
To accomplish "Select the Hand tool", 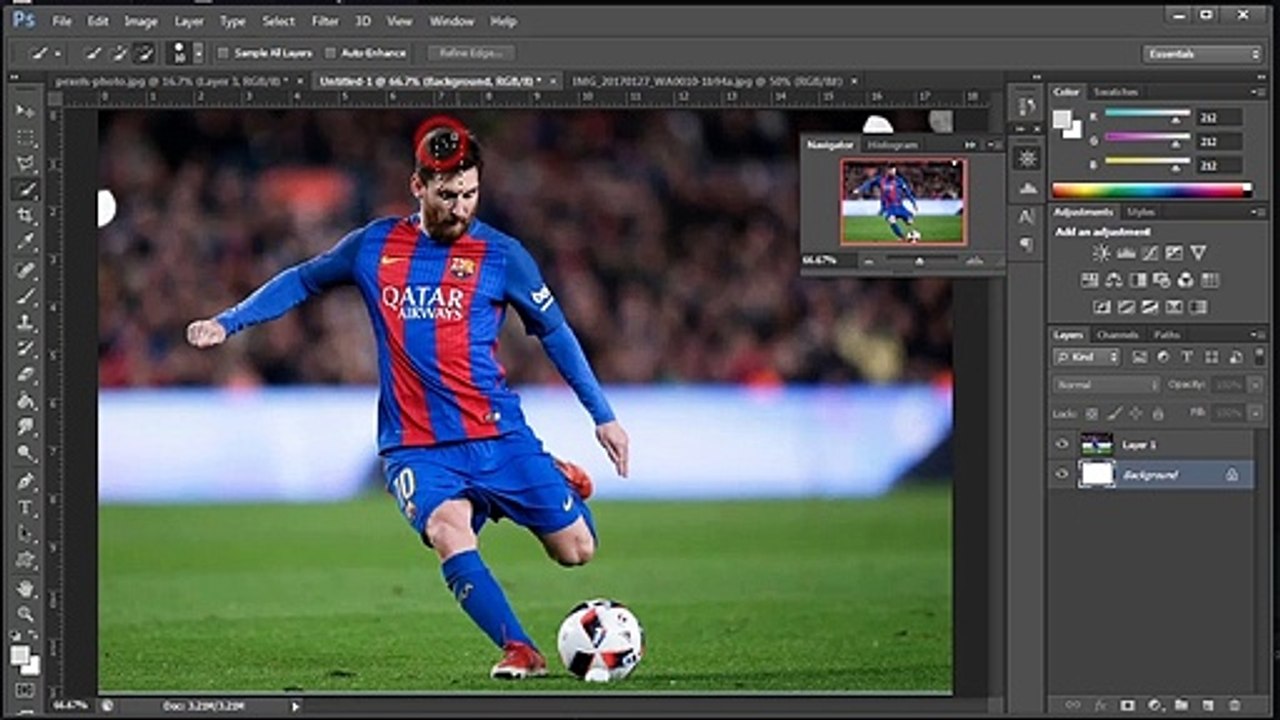I will pyautogui.click(x=26, y=588).
